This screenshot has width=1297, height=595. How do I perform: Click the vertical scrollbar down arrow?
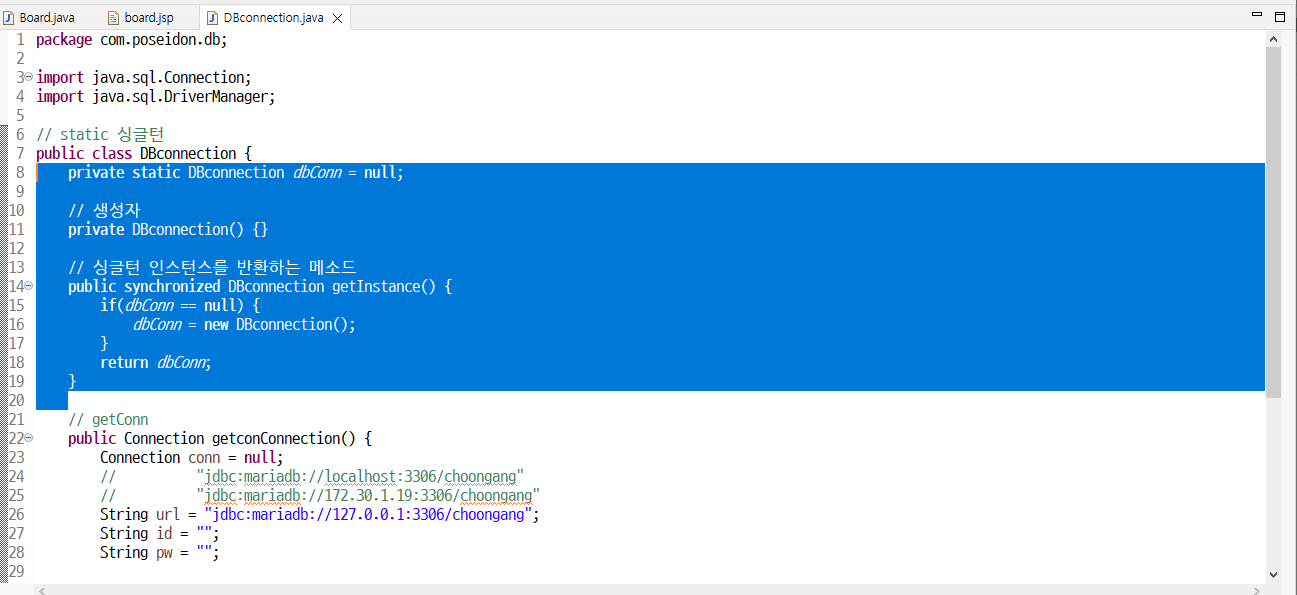click(x=1274, y=575)
